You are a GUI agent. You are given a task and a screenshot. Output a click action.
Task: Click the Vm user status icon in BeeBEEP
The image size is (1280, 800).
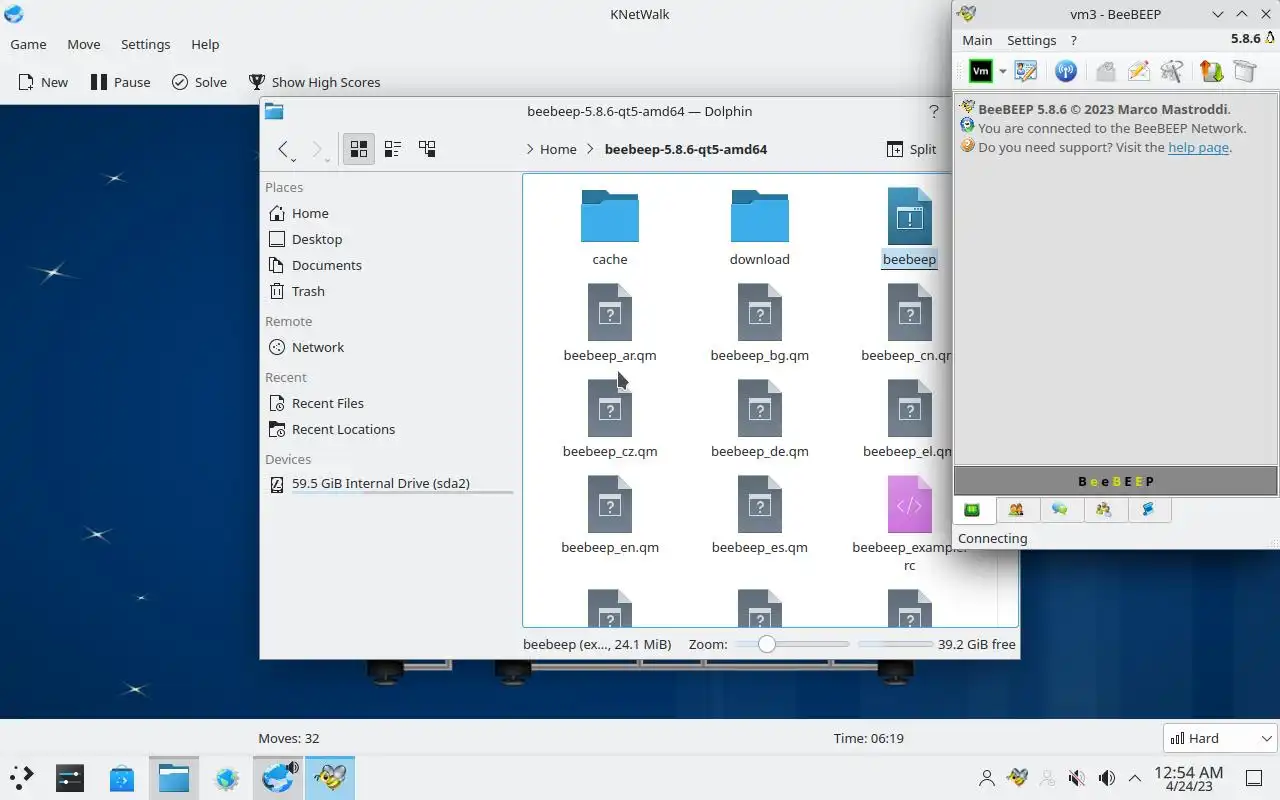point(981,71)
